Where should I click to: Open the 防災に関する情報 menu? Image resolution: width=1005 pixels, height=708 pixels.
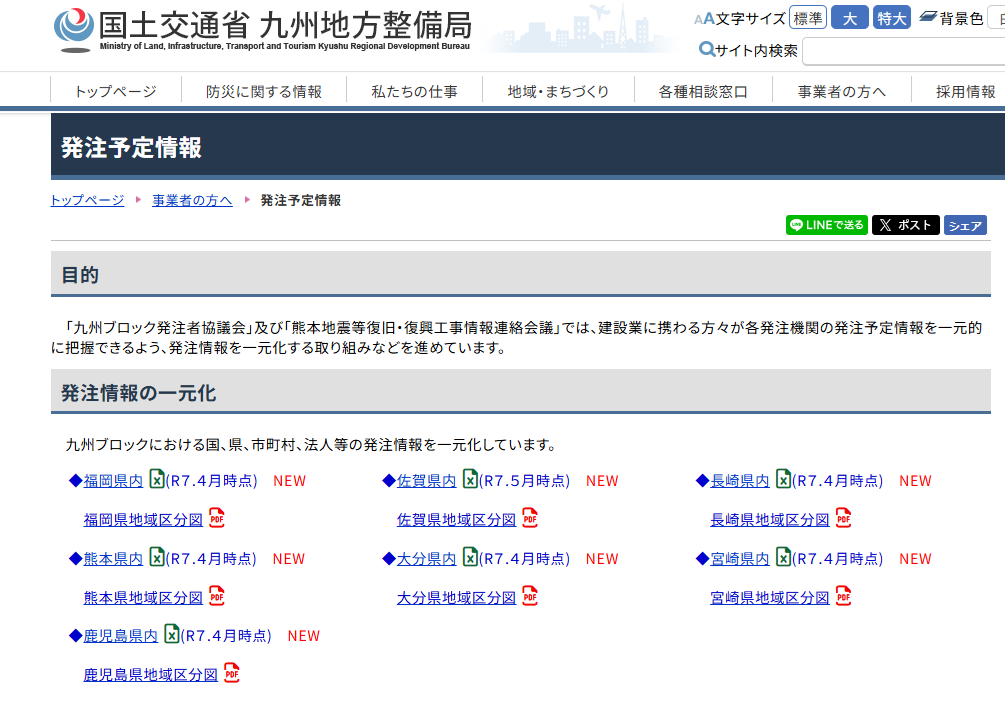pyautogui.click(x=264, y=91)
